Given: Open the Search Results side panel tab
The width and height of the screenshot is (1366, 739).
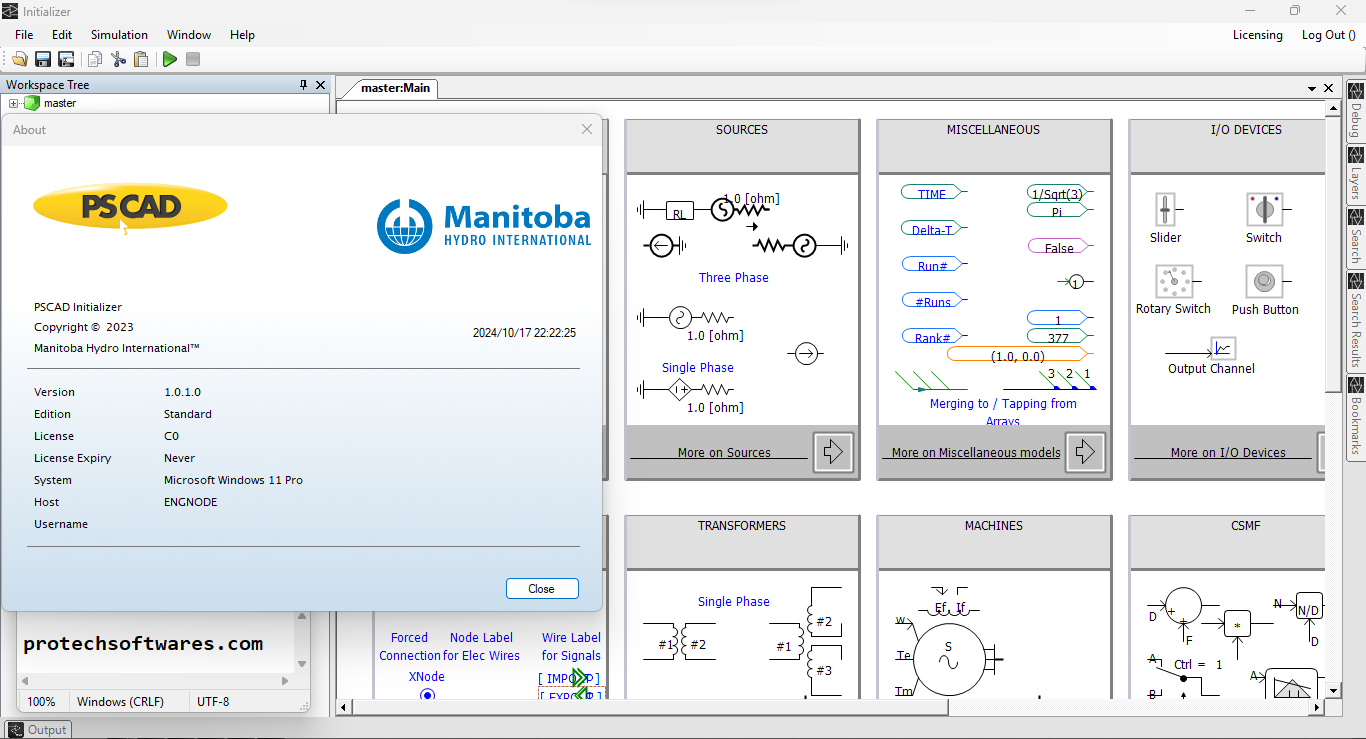Looking at the screenshot, I should click(x=1356, y=321).
